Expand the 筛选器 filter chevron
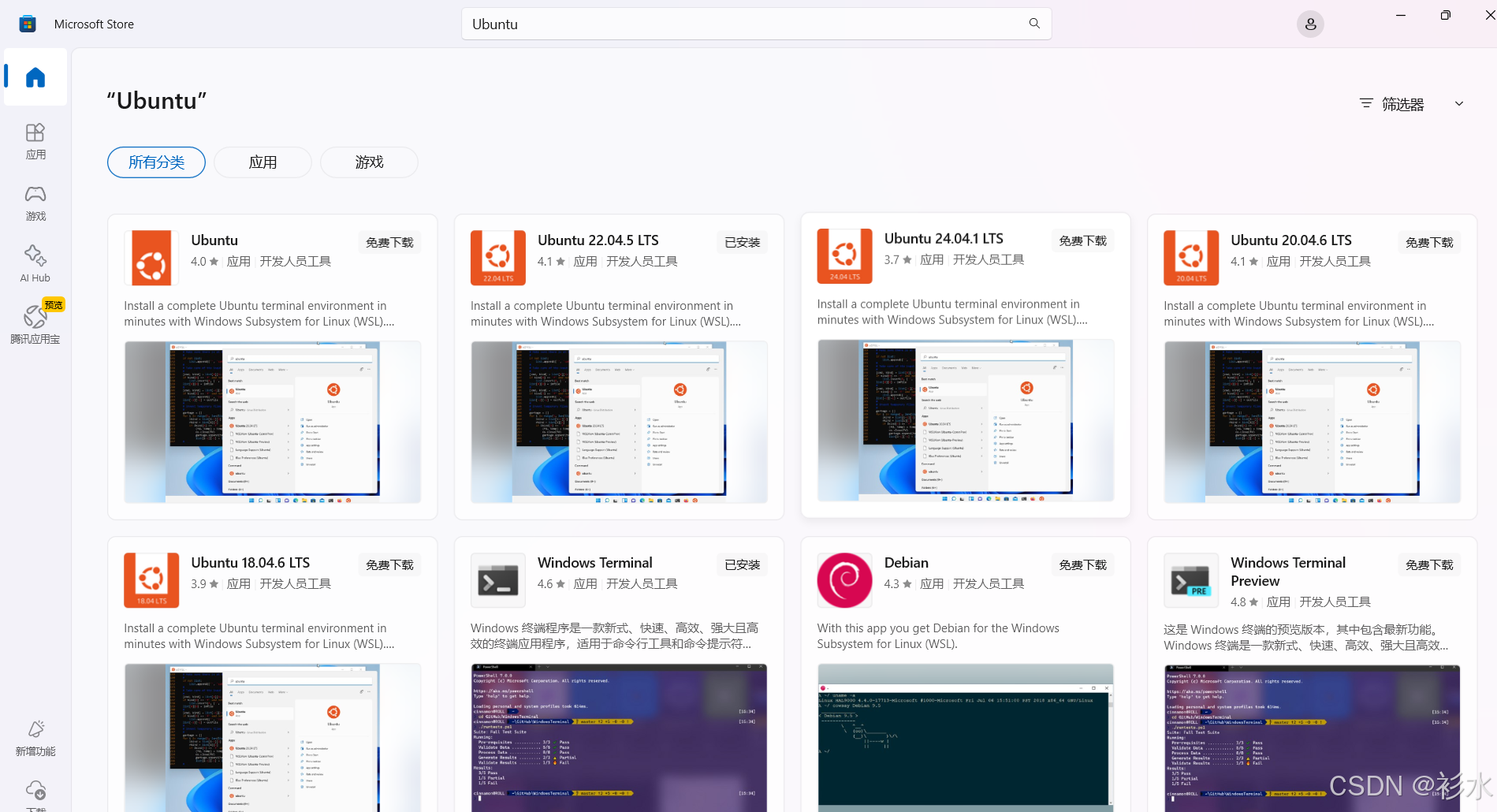The image size is (1497, 812). pyautogui.click(x=1459, y=104)
